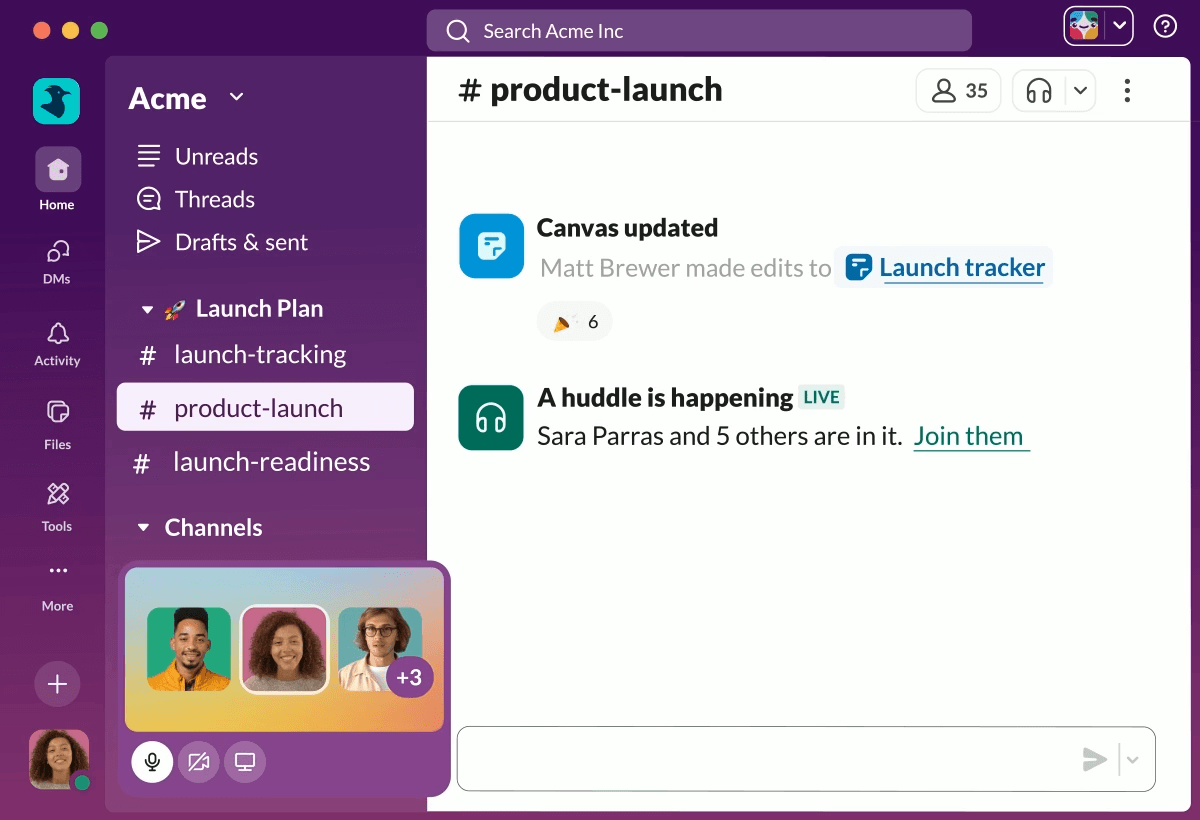
Task: View the 35 channel members
Action: pos(958,91)
